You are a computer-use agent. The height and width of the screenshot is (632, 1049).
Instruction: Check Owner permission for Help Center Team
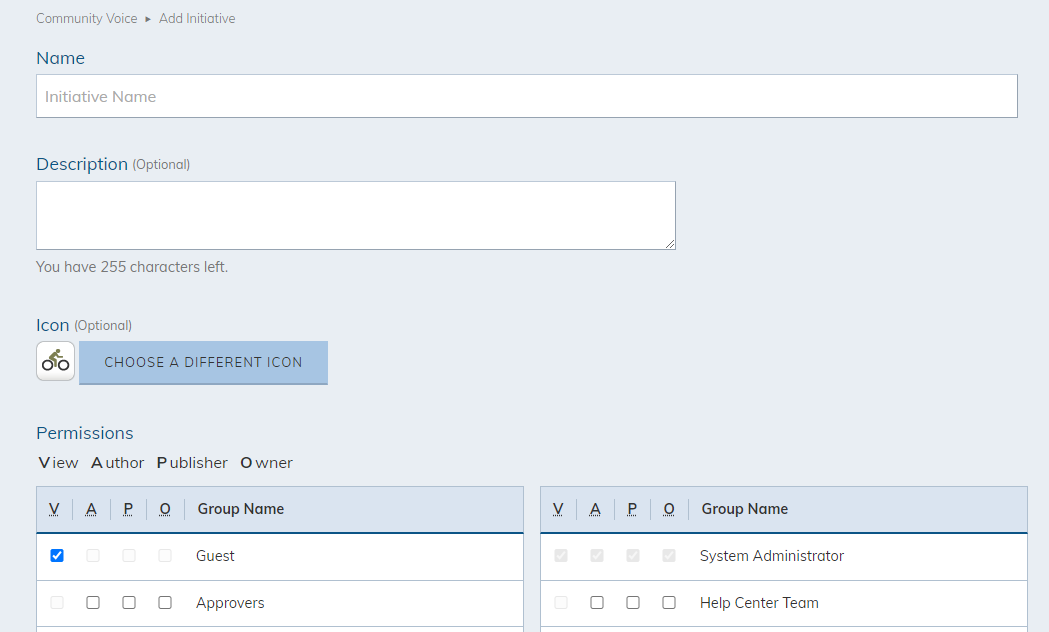tap(669, 603)
